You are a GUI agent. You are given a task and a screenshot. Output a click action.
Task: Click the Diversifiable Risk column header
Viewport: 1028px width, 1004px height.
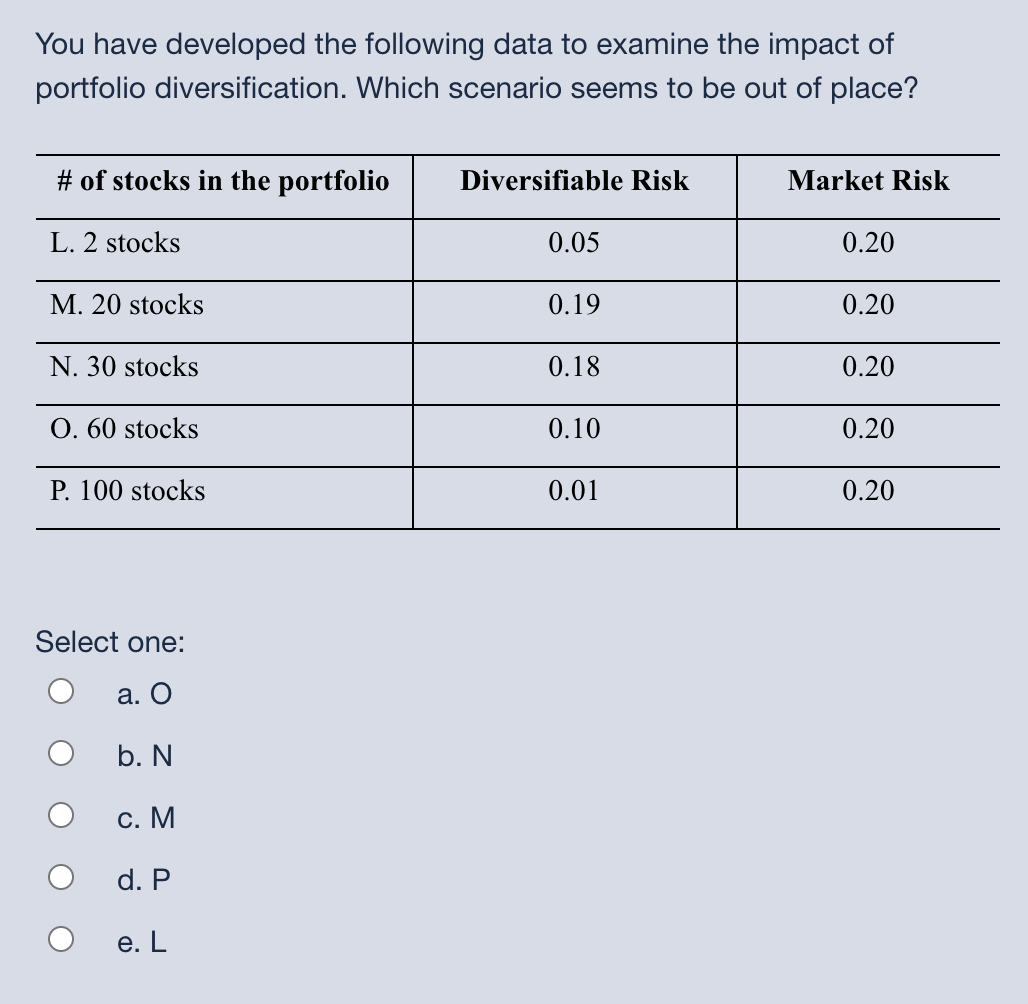tap(573, 181)
